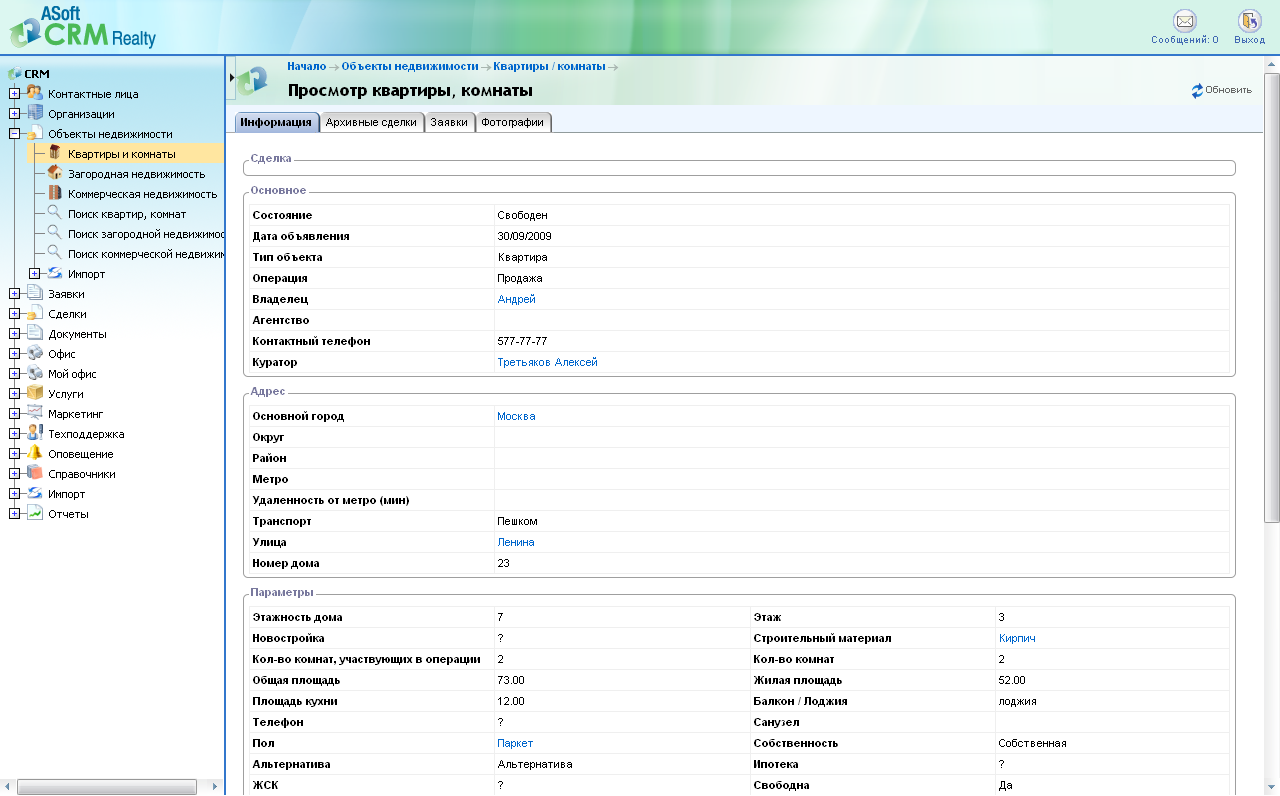Screen dimensions: 1280x796
Task: Open the Заявки tab
Action: (x=449, y=122)
